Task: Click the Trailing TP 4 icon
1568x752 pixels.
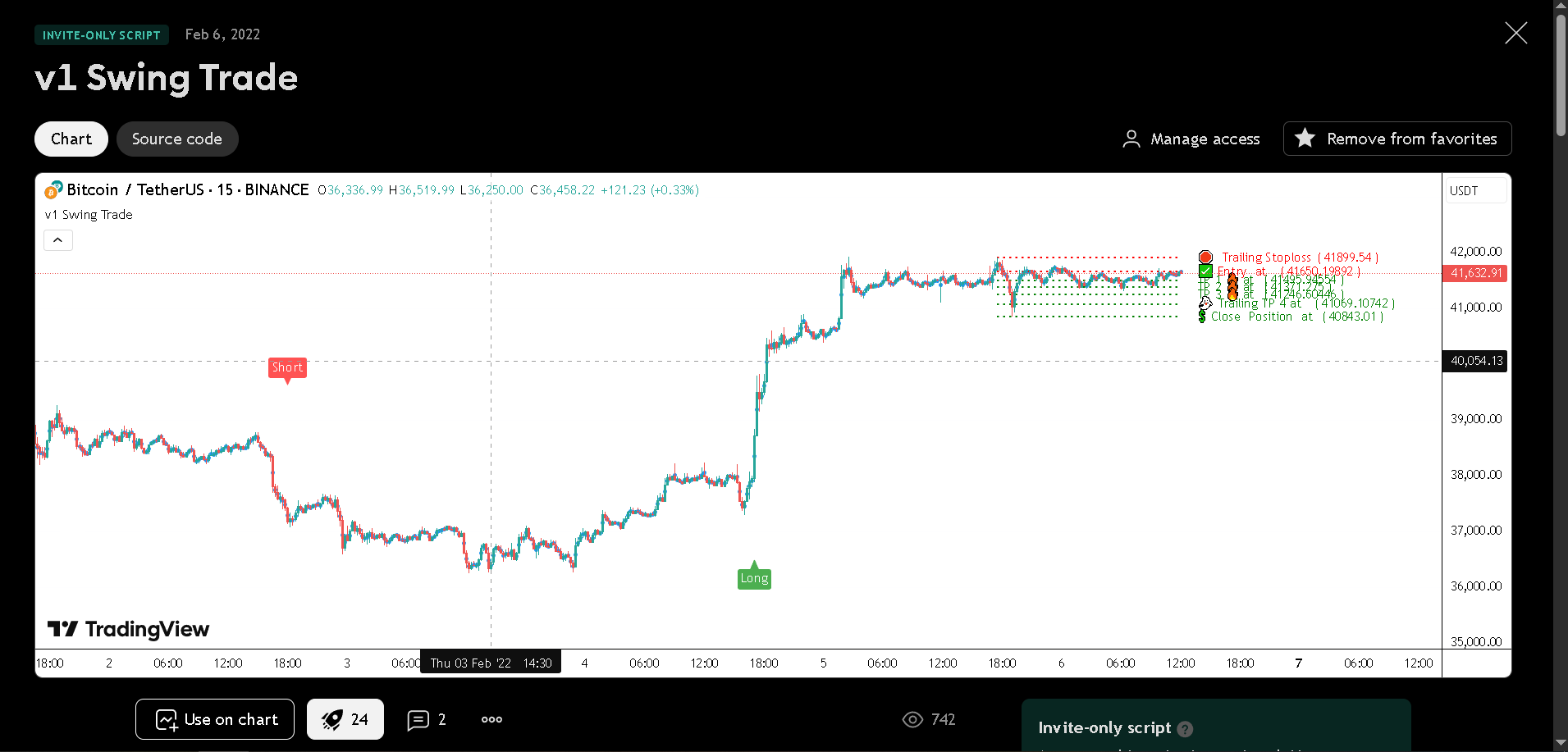Action: click(x=1205, y=303)
